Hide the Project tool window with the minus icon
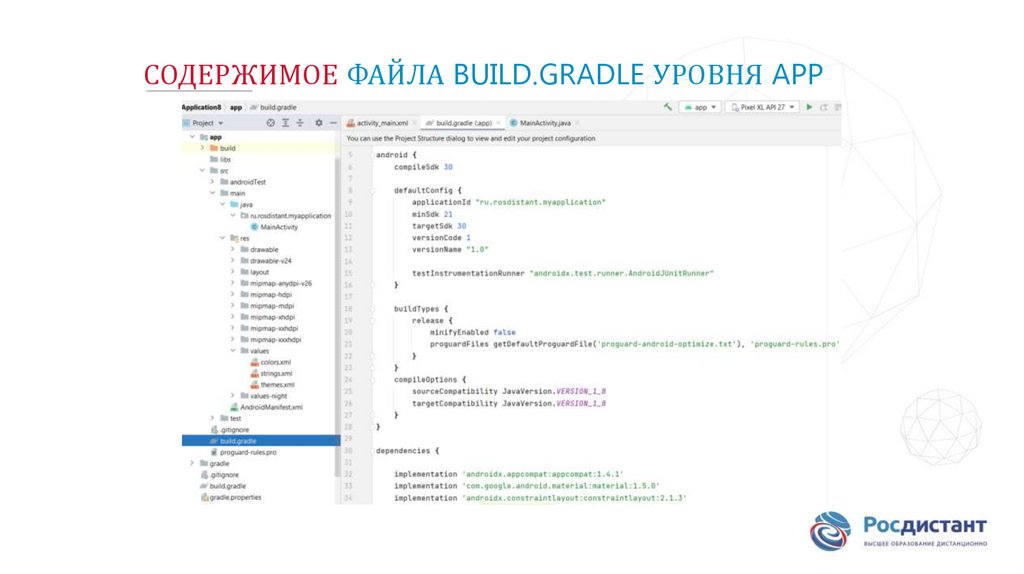Screen dimensions: 1024x574 [333, 123]
